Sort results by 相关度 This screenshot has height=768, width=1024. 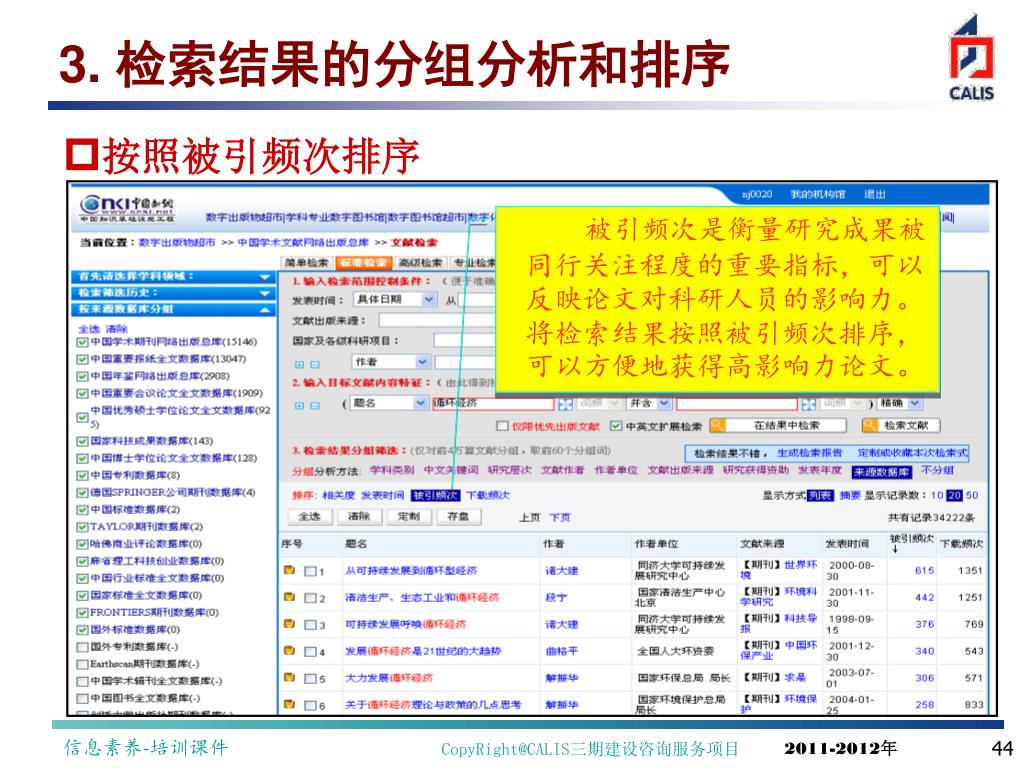339,496
